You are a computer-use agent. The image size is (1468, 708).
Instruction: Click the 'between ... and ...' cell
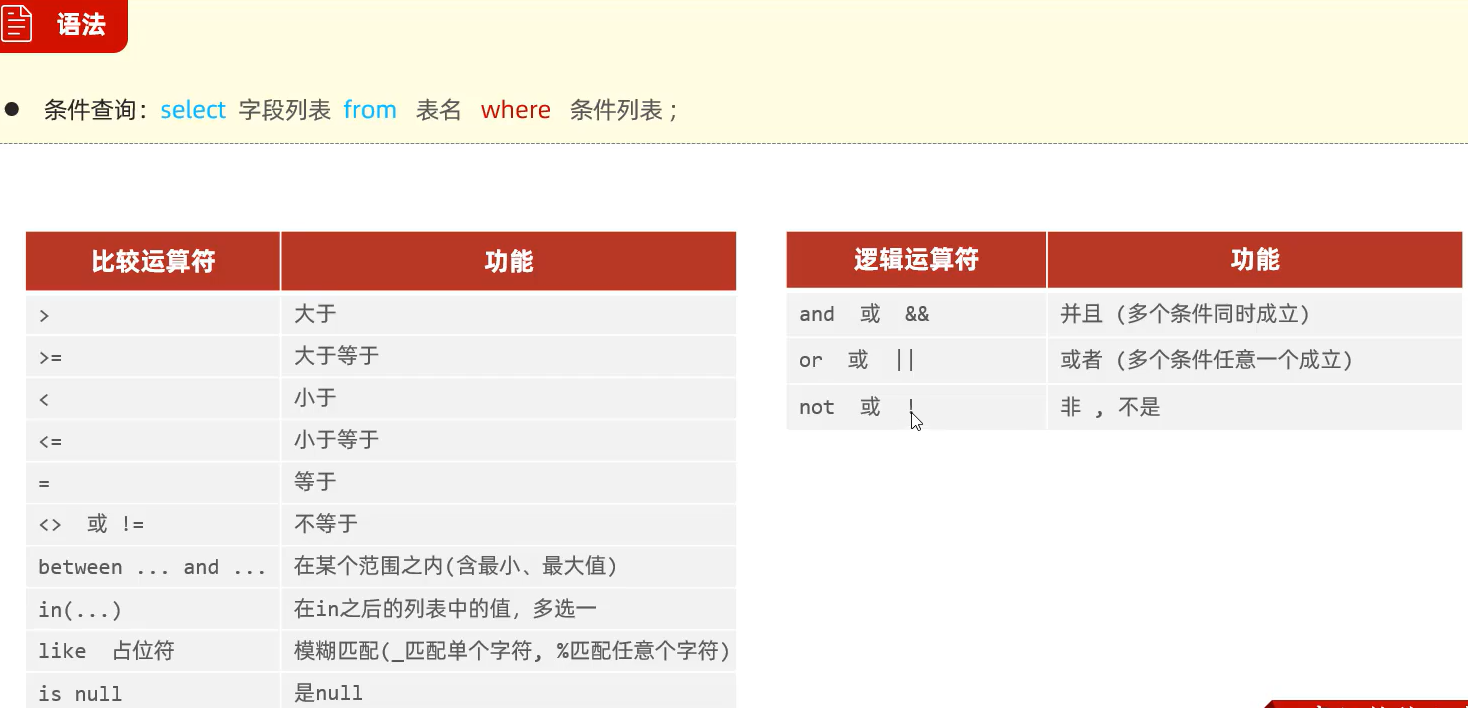coord(151,567)
